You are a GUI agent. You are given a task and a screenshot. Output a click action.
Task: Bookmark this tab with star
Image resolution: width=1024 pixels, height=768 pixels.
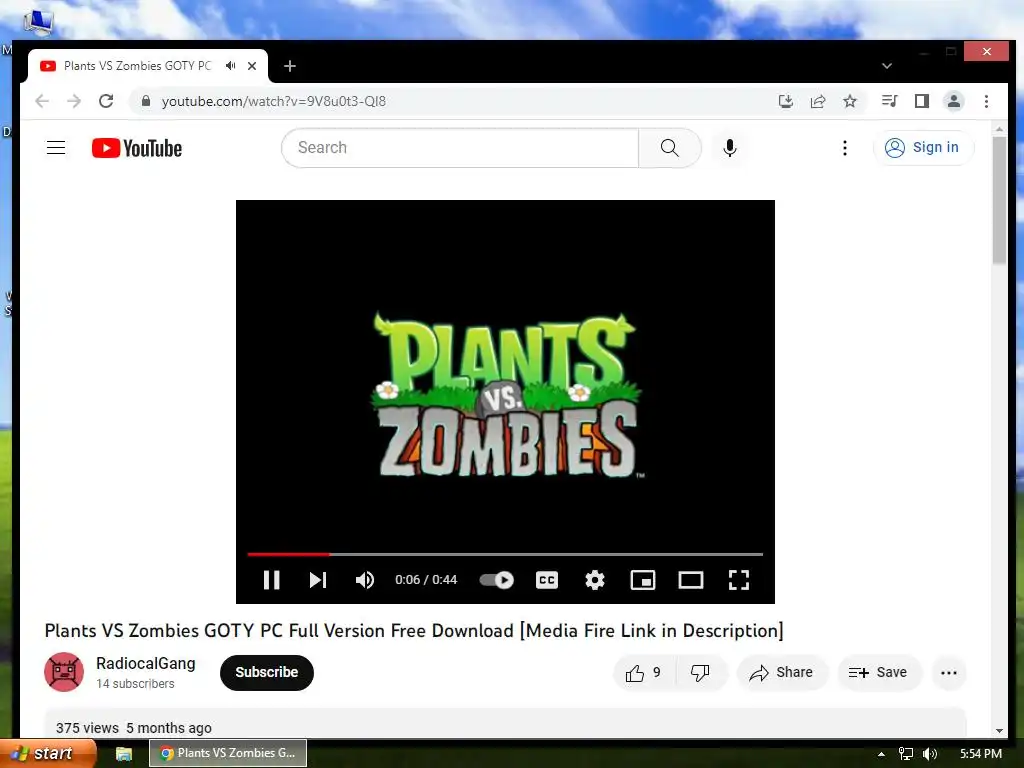[850, 101]
